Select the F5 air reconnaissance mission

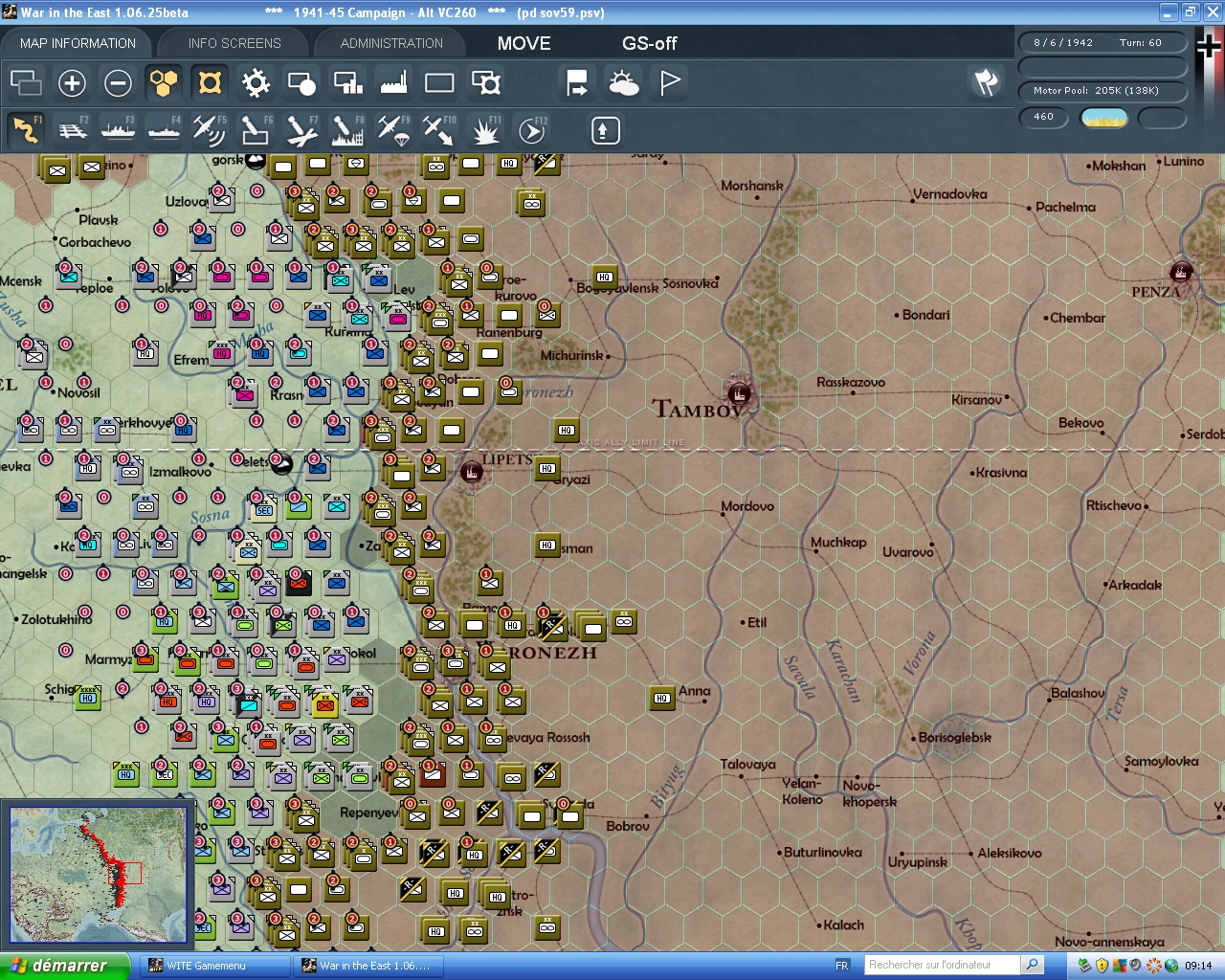[x=210, y=129]
